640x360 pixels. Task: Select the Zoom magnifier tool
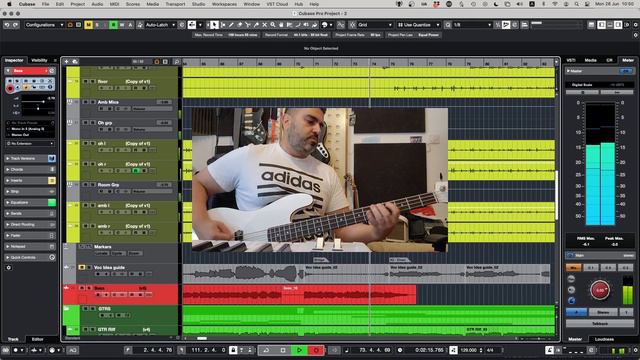point(273,25)
